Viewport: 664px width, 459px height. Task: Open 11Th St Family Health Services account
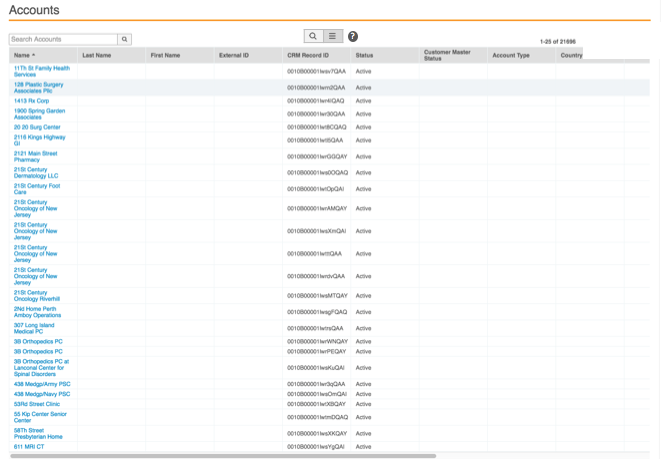point(41,71)
